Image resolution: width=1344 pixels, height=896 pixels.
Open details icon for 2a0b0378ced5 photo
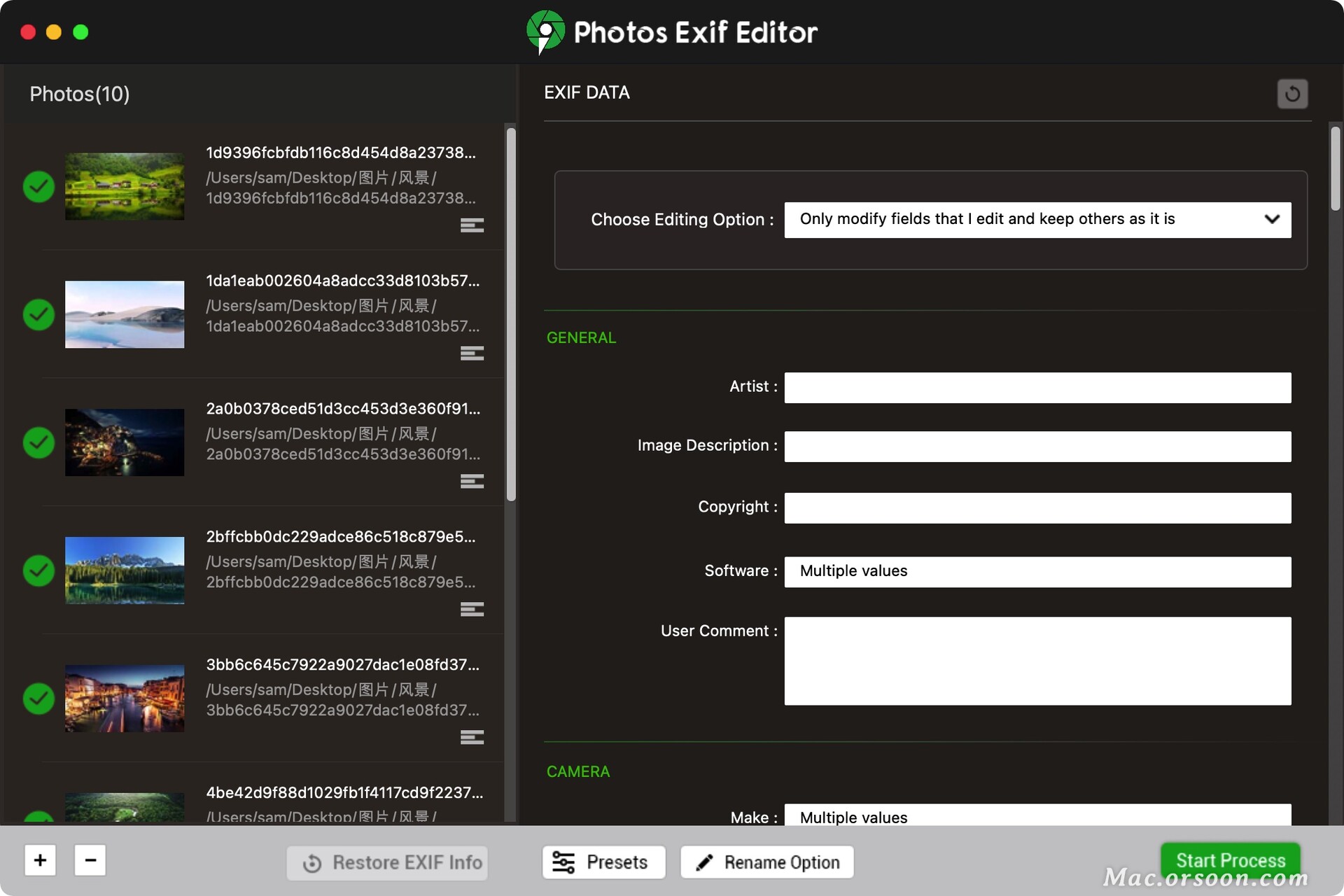(x=472, y=482)
